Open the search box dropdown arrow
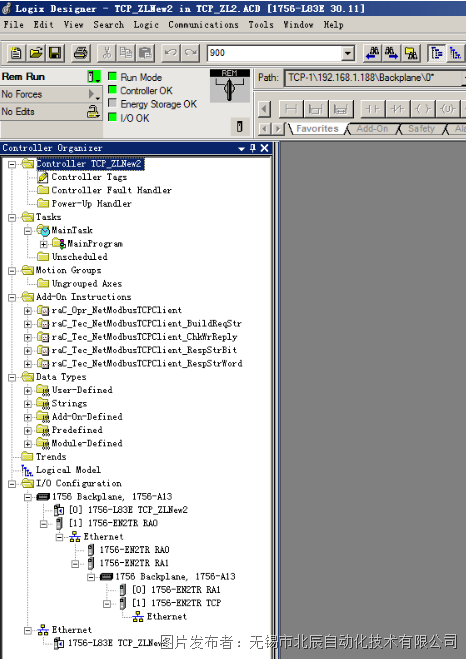466x659 pixels. pyautogui.click(x=347, y=53)
